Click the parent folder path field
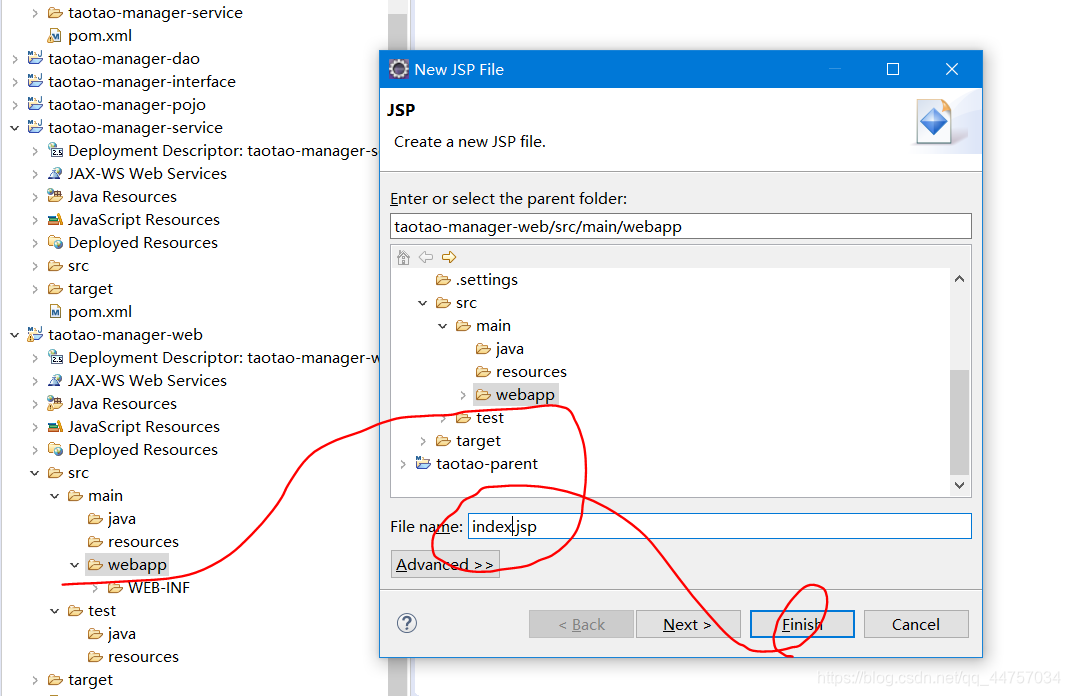The height and width of the screenshot is (696, 1070). (680, 227)
